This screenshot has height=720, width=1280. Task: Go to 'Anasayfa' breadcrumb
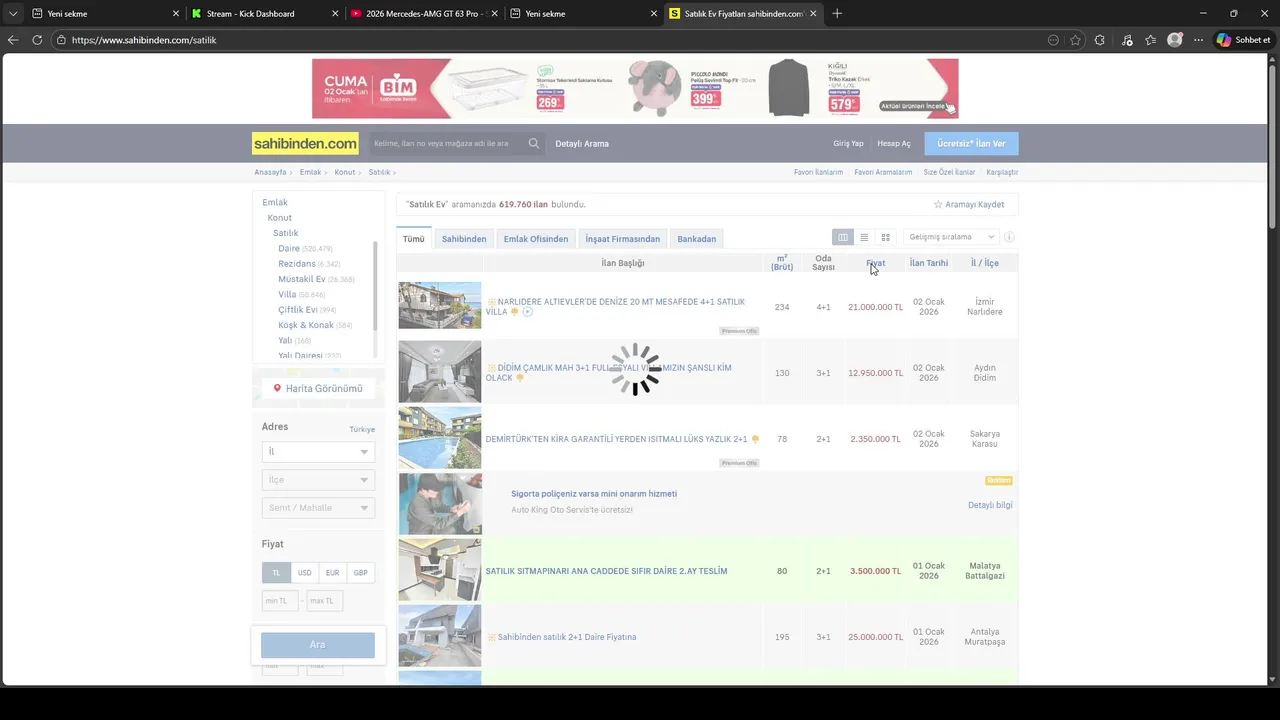[270, 172]
